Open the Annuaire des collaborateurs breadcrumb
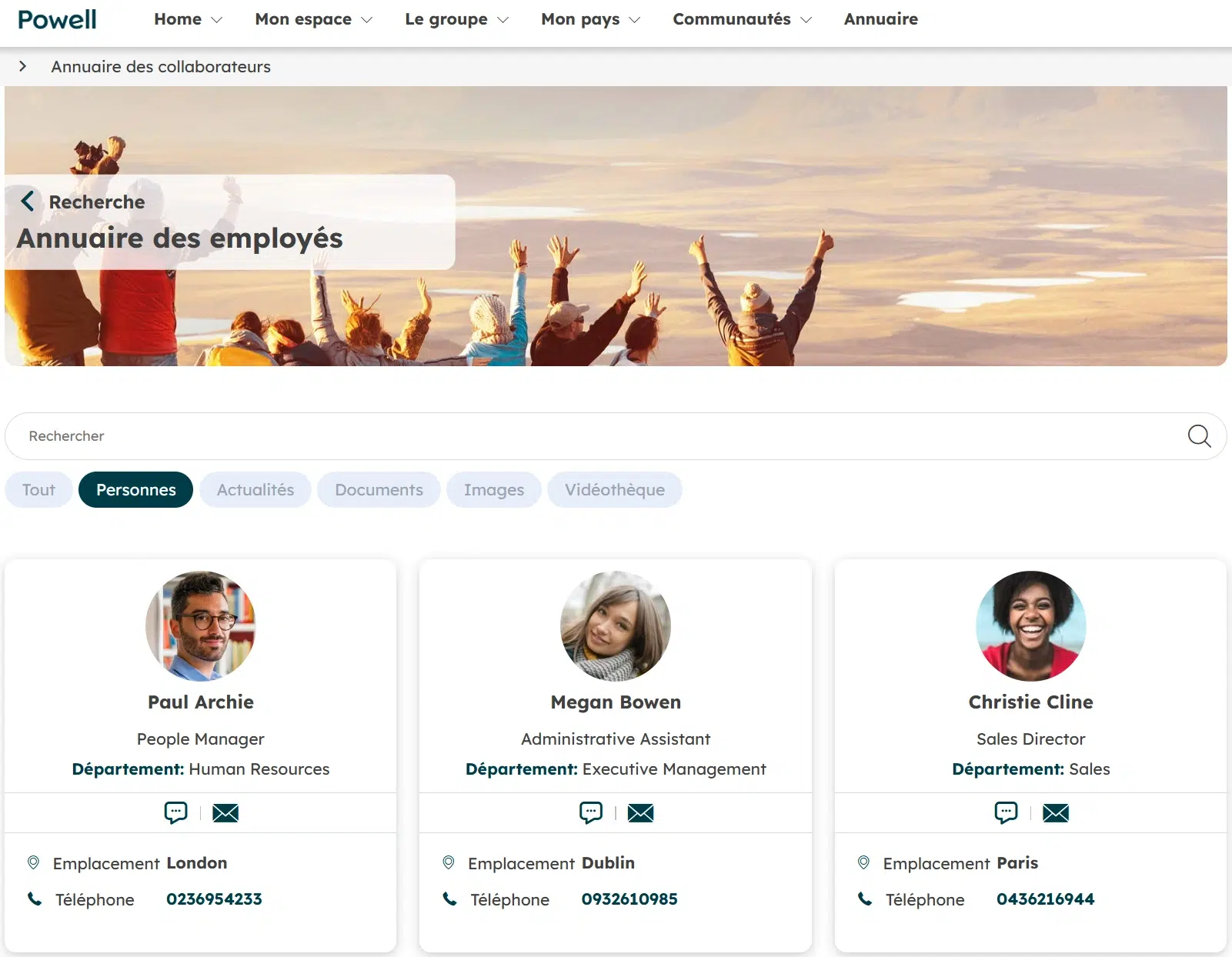Image resolution: width=1232 pixels, height=957 pixels. [160, 66]
